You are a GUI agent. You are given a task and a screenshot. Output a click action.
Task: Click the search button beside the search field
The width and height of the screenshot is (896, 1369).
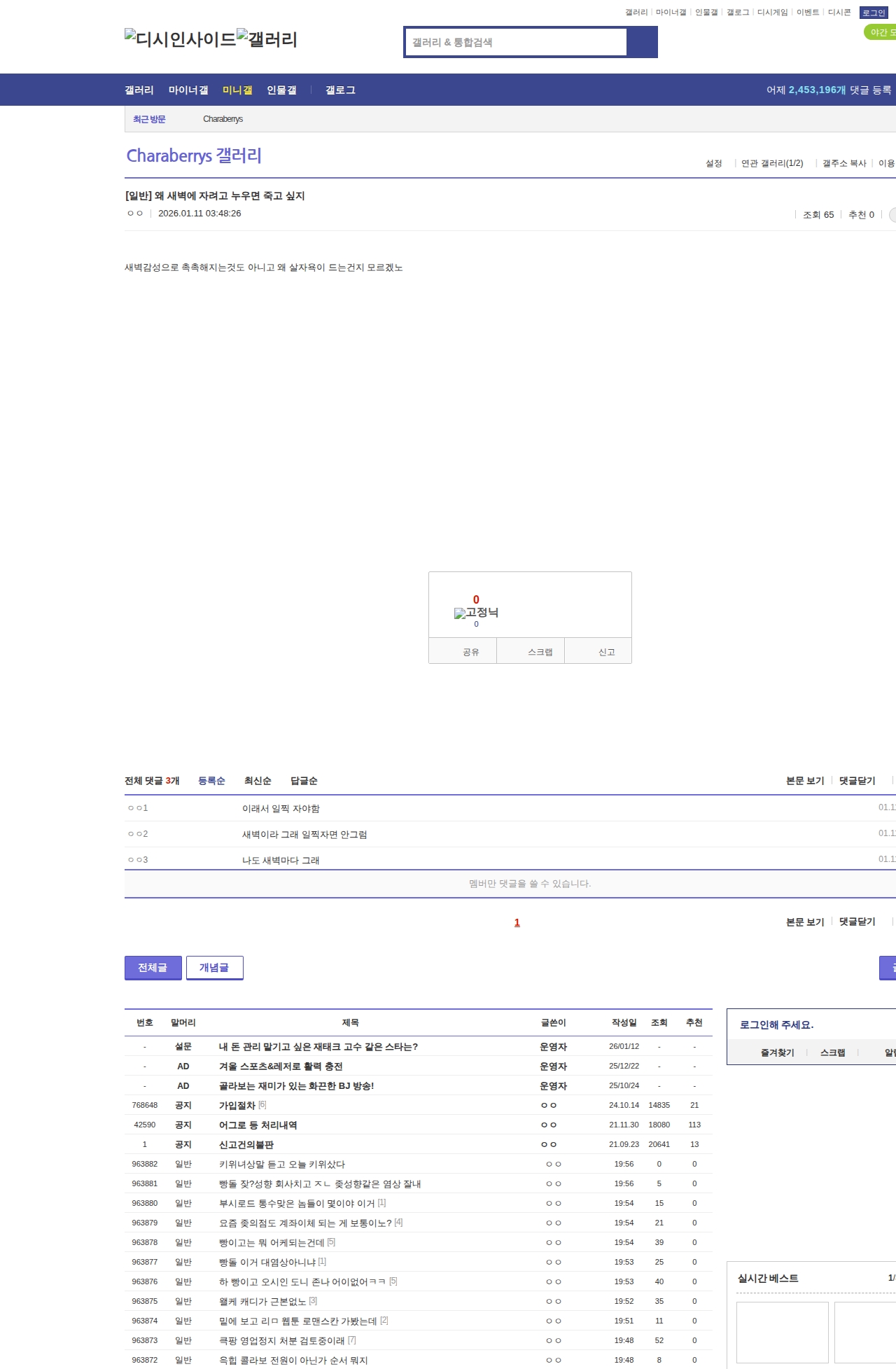point(642,42)
